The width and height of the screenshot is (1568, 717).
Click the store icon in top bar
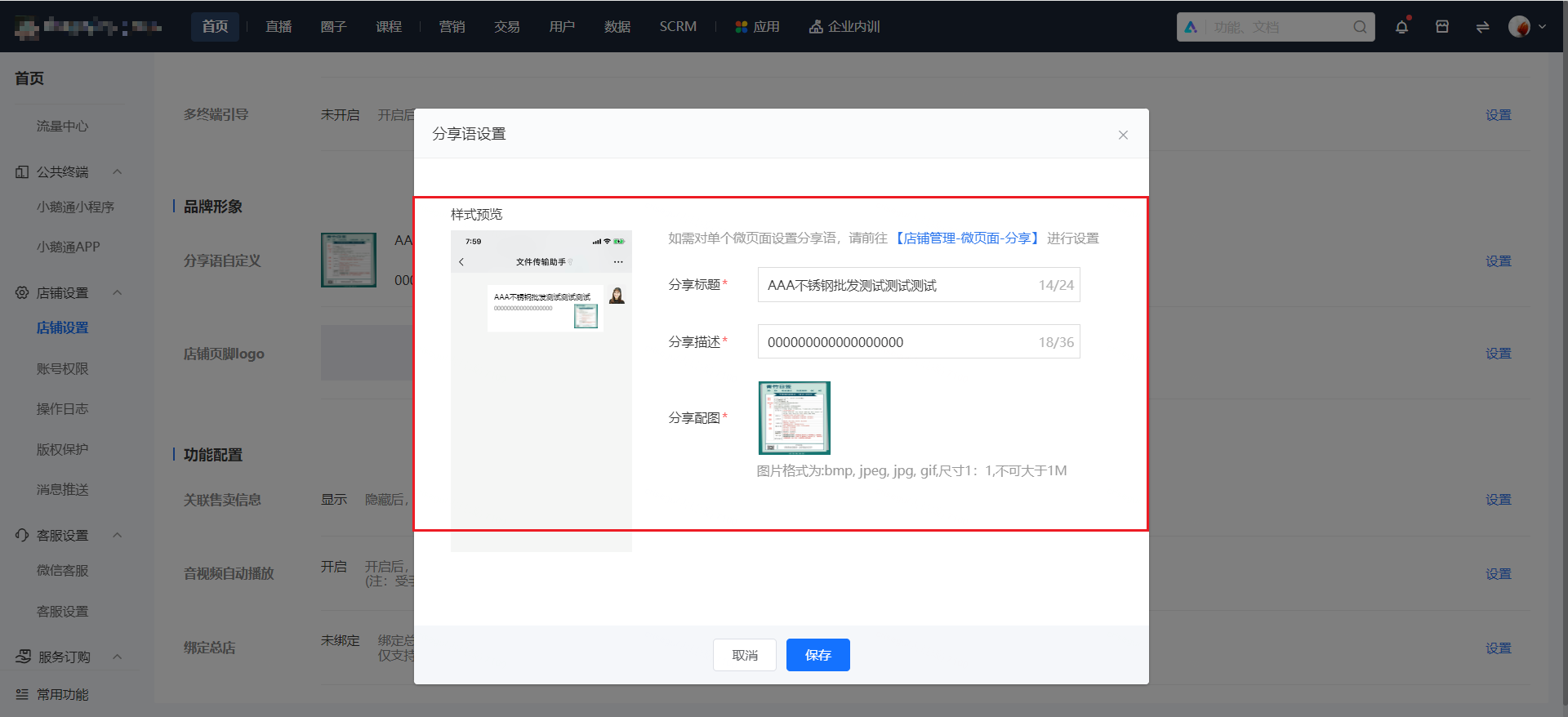point(1442,27)
